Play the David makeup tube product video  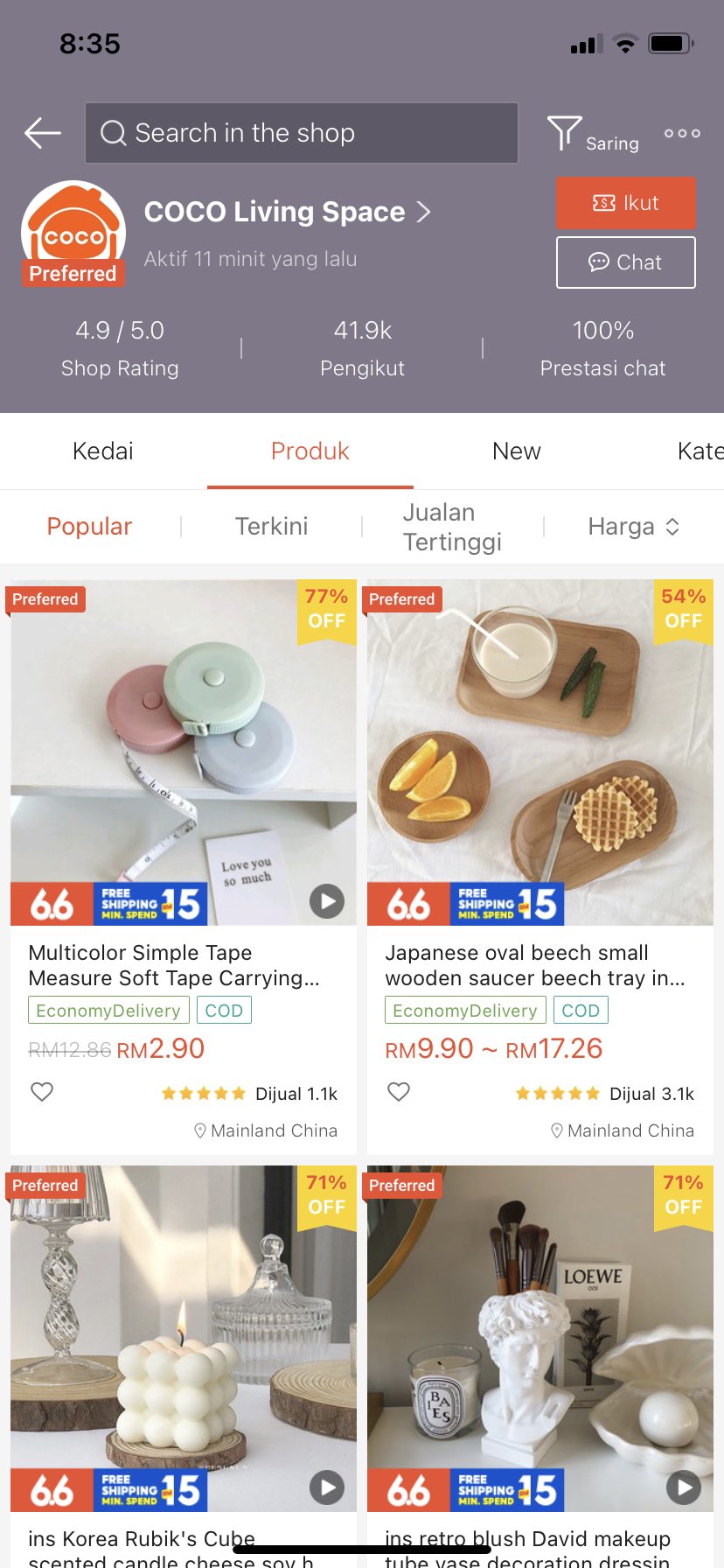684,1487
